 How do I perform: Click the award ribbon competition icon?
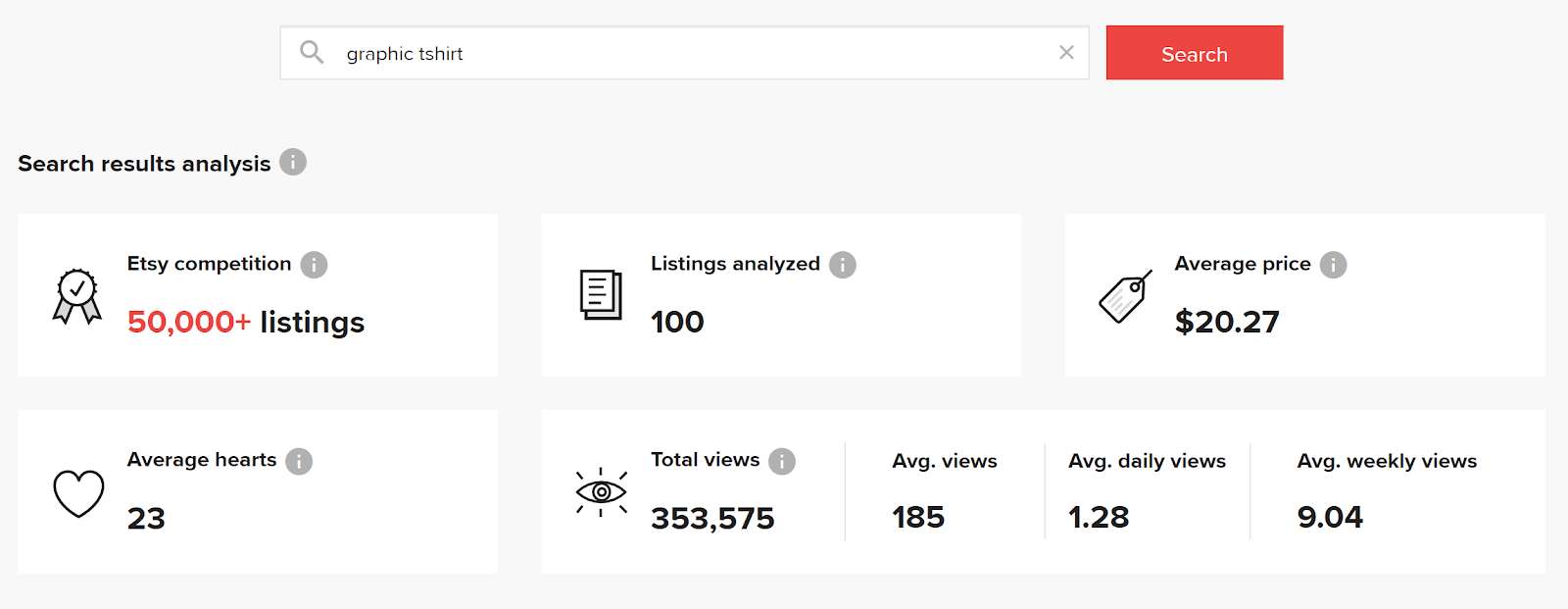[x=77, y=296]
